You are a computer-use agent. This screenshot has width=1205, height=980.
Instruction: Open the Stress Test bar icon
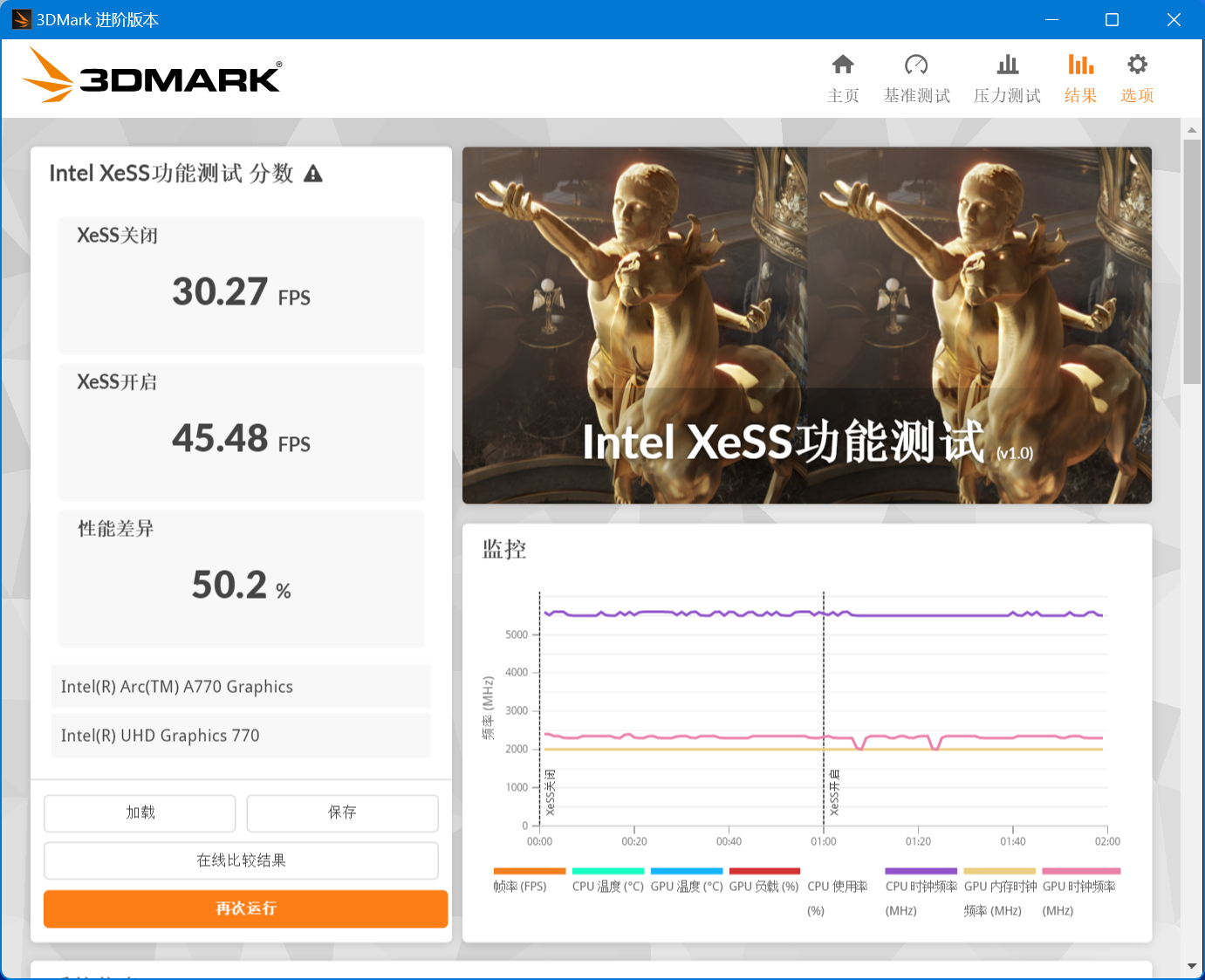1007,65
